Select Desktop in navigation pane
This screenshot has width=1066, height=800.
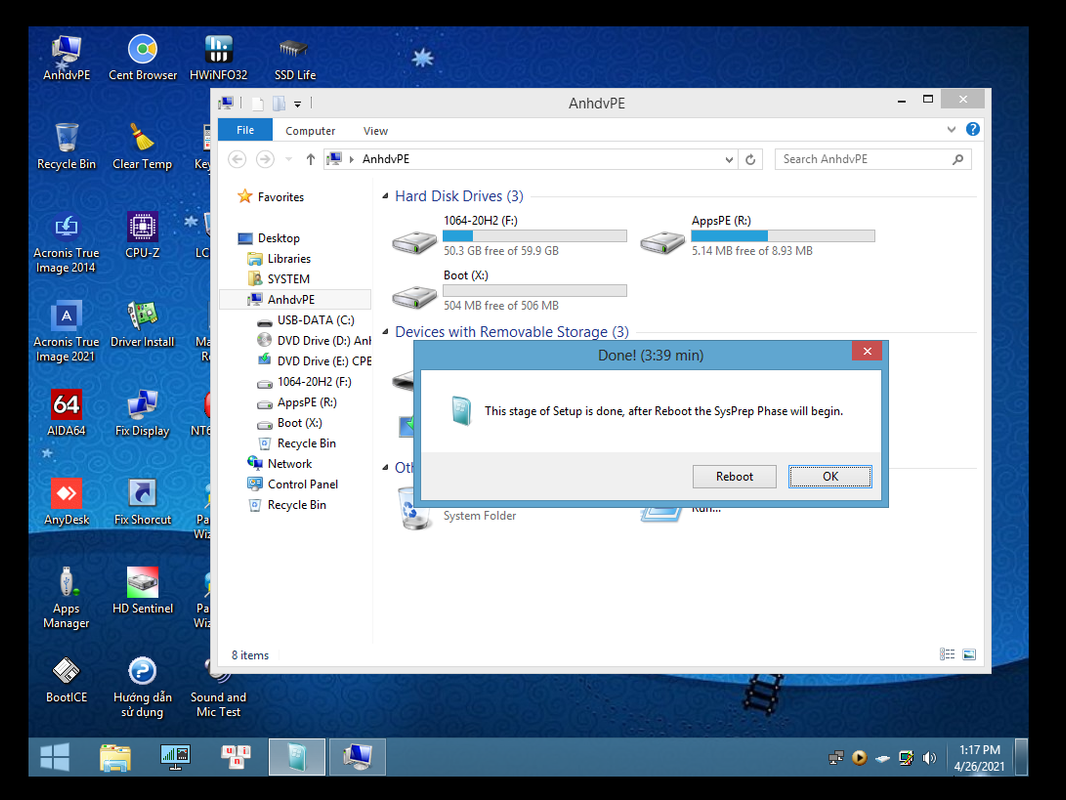point(269,238)
